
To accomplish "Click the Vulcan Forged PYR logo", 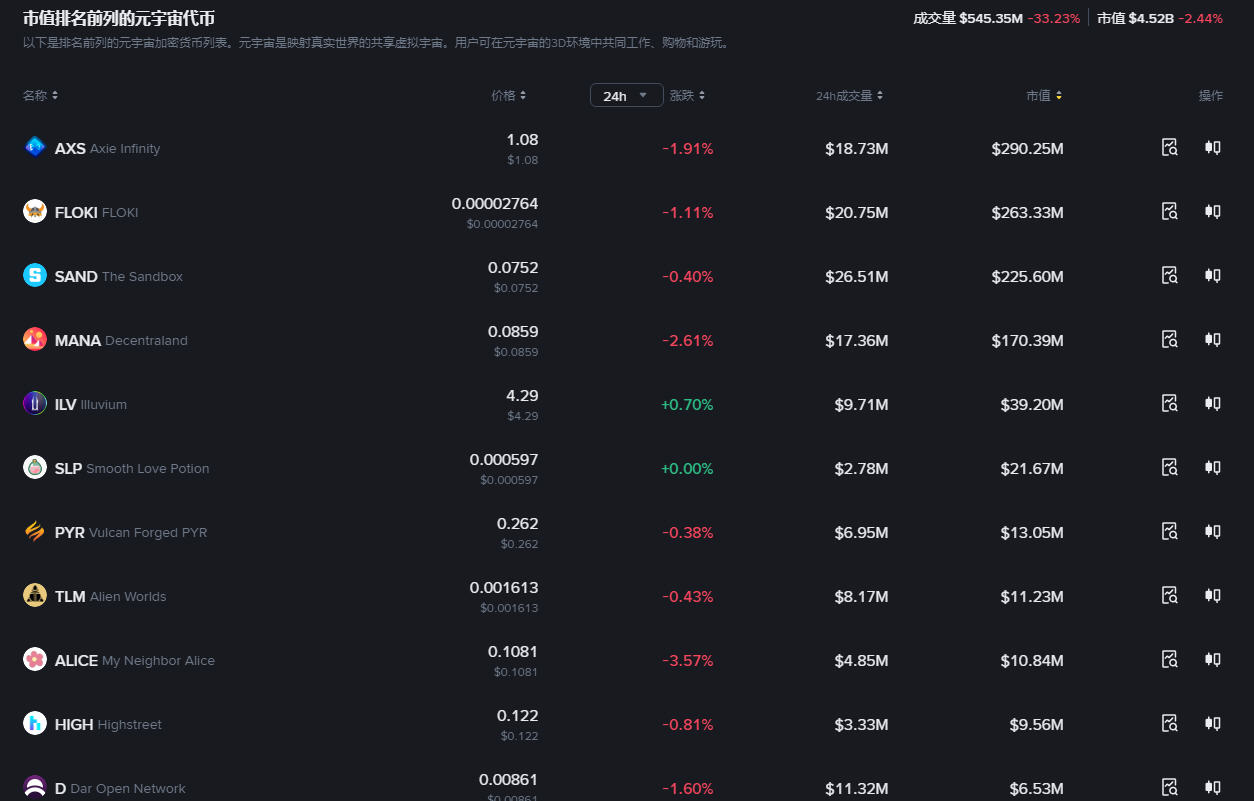I will 35,531.
